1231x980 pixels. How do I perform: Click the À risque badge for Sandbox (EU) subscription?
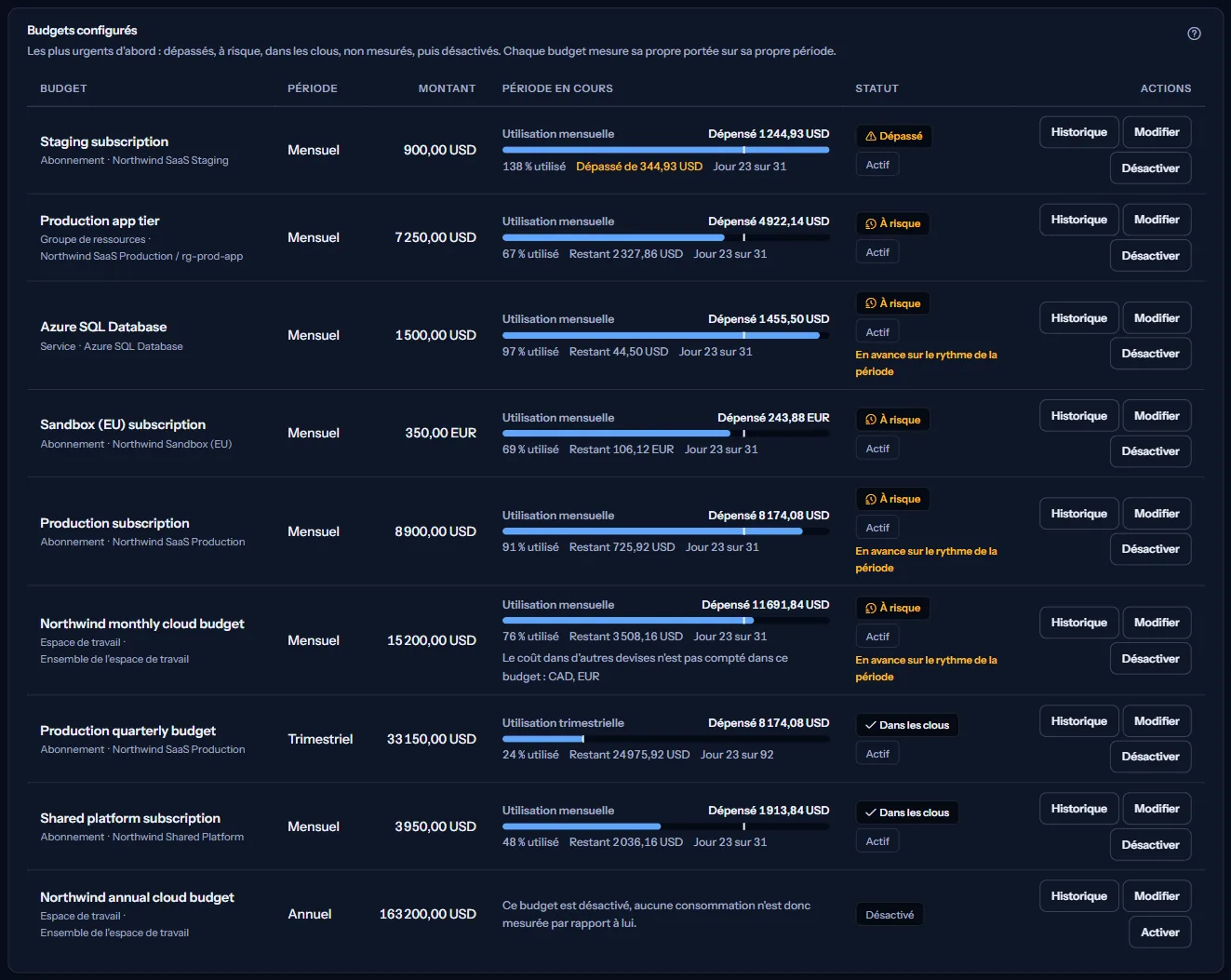(x=893, y=420)
